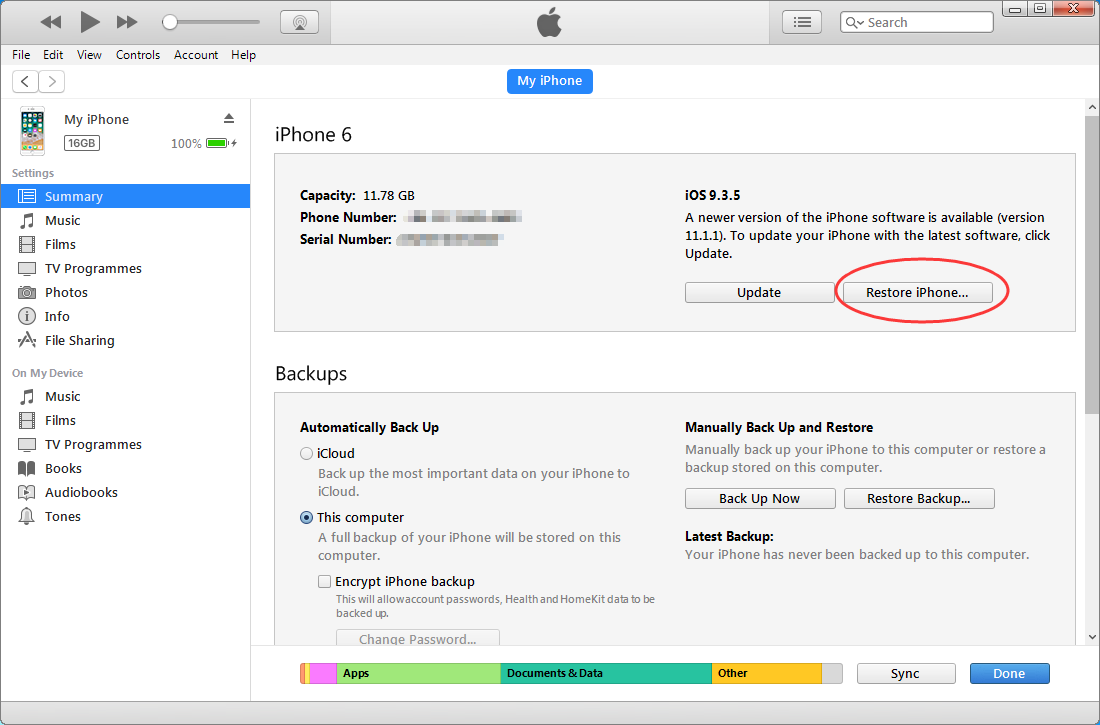Screen dimensions: 1100x725
Task: Click the 16GB capacity badge
Action: pos(82,143)
